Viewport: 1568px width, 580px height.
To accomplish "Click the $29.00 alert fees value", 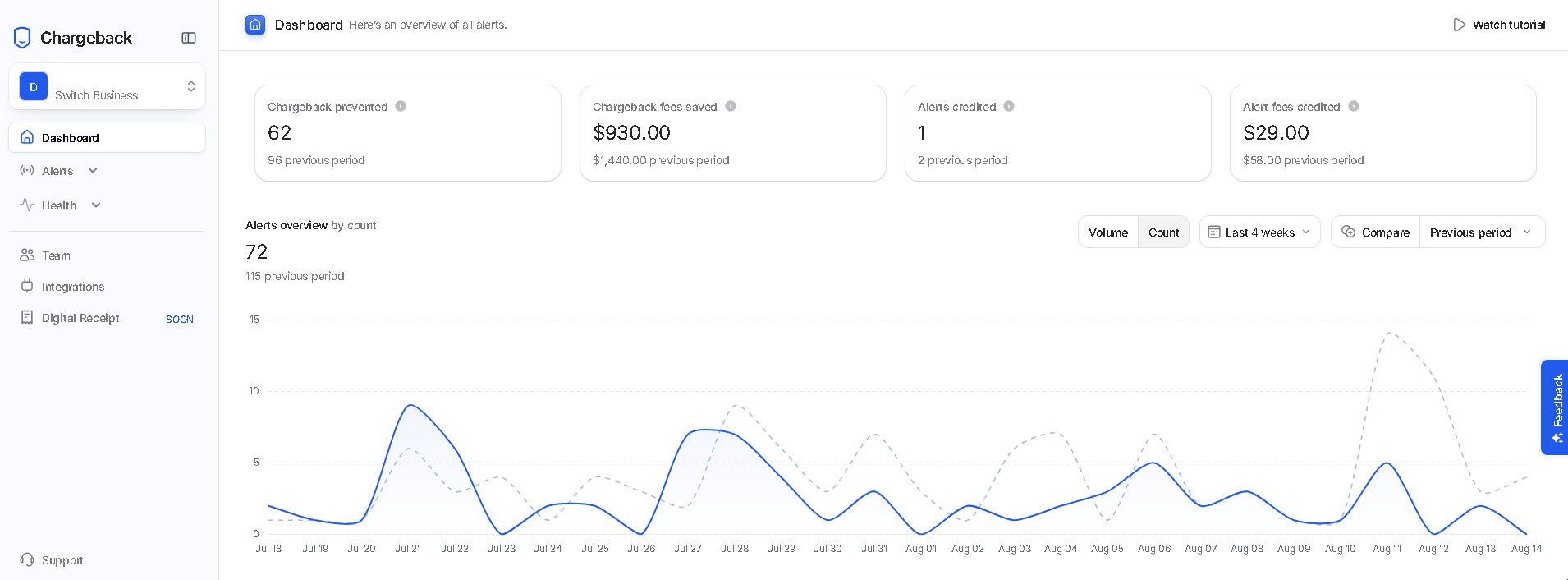I will point(1276,133).
